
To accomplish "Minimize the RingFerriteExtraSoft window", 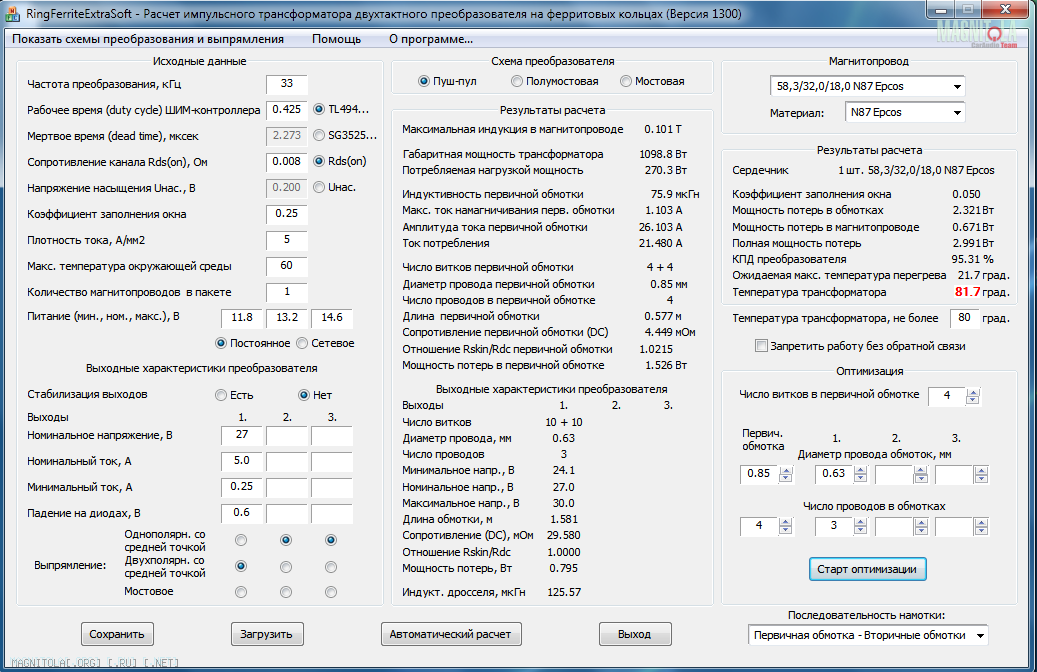I will (x=941, y=10).
